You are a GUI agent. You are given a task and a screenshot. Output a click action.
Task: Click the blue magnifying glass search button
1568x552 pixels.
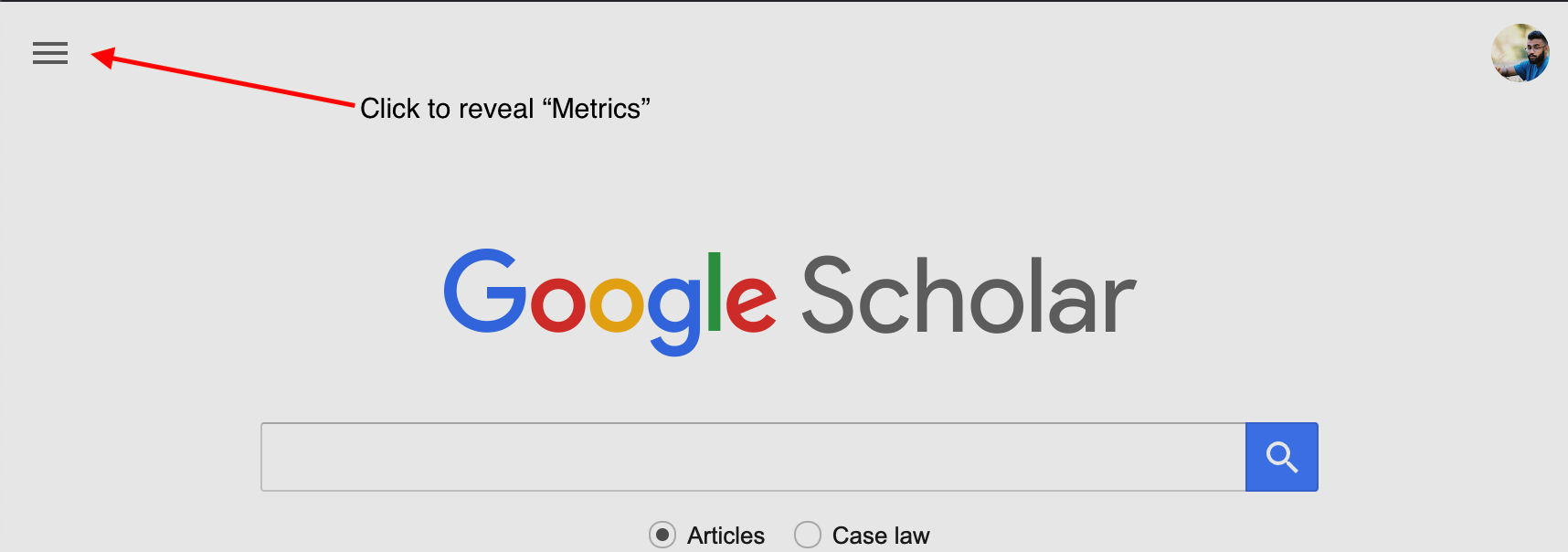(x=1281, y=457)
